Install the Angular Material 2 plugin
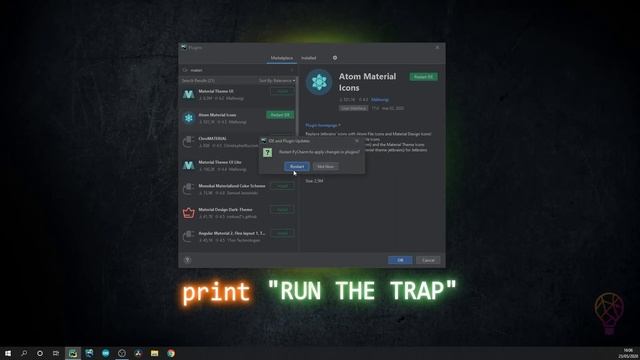 (x=282, y=233)
